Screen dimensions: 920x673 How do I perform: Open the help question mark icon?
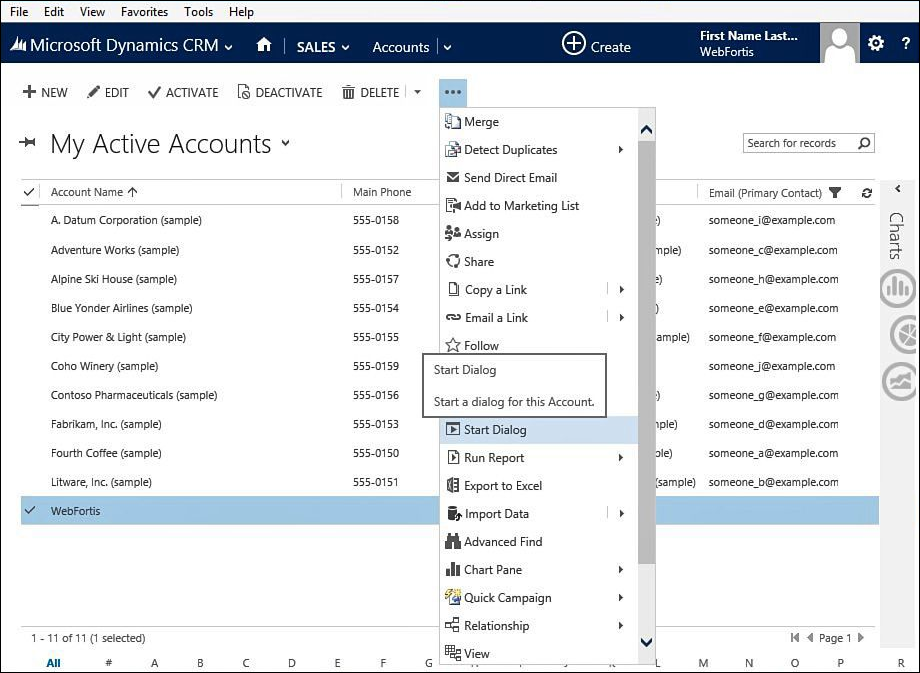point(905,43)
